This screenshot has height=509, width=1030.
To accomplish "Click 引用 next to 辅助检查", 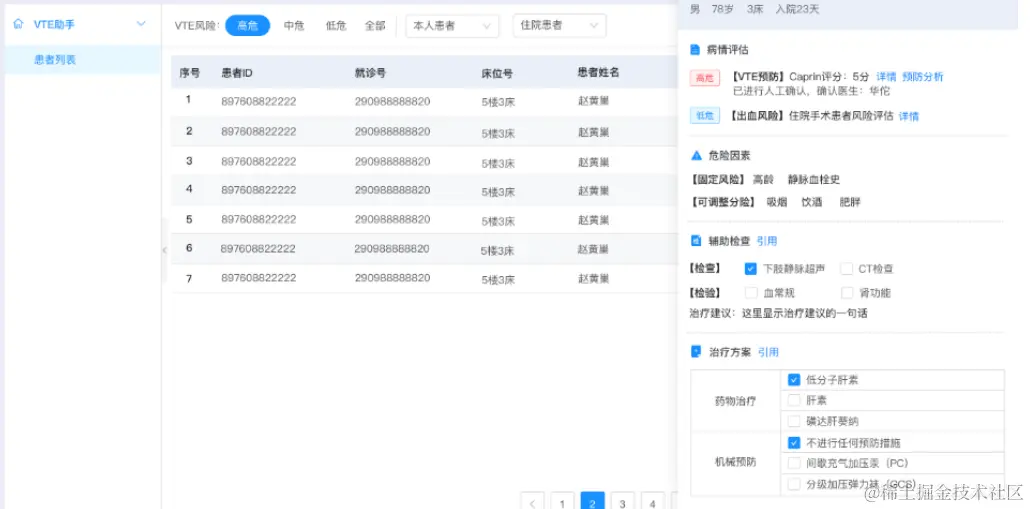I will [x=767, y=241].
